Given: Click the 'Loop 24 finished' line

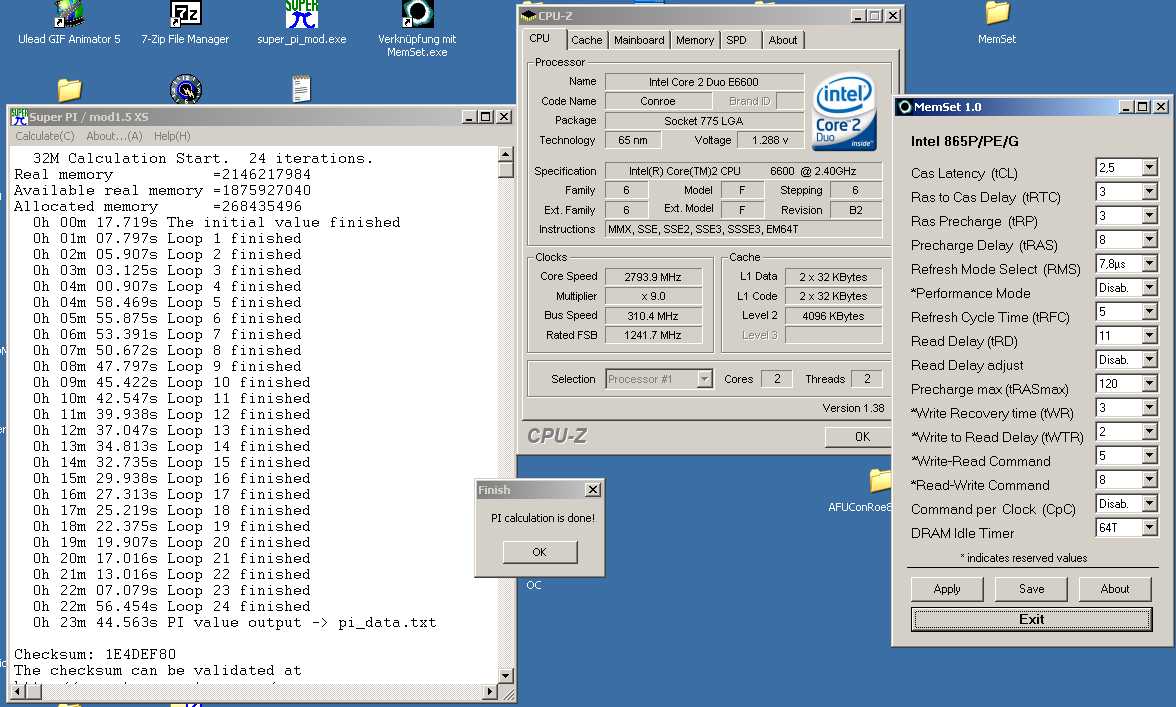Looking at the screenshot, I should pyautogui.click(x=172, y=607).
